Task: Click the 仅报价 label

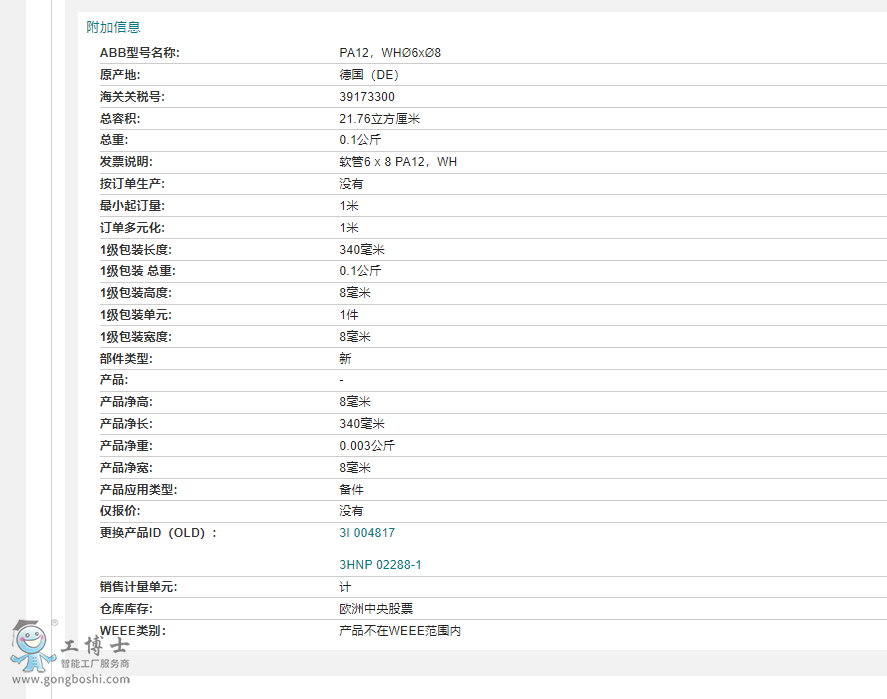Action: pyautogui.click(x=120, y=511)
